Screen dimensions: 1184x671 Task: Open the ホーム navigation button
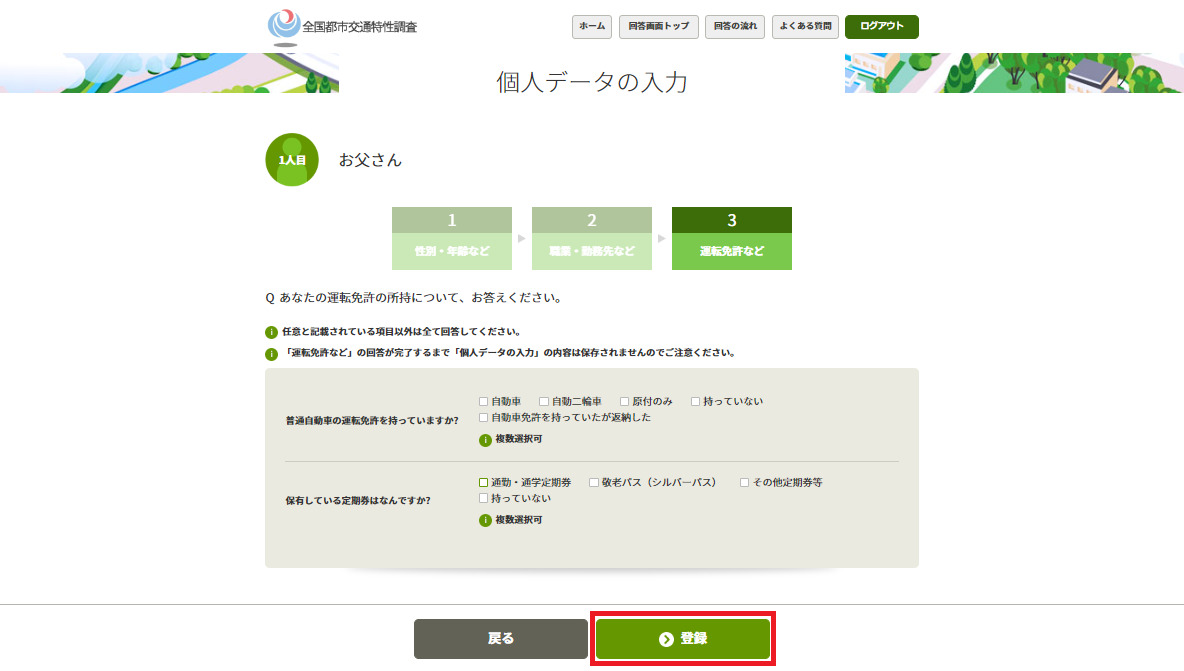click(592, 27)
